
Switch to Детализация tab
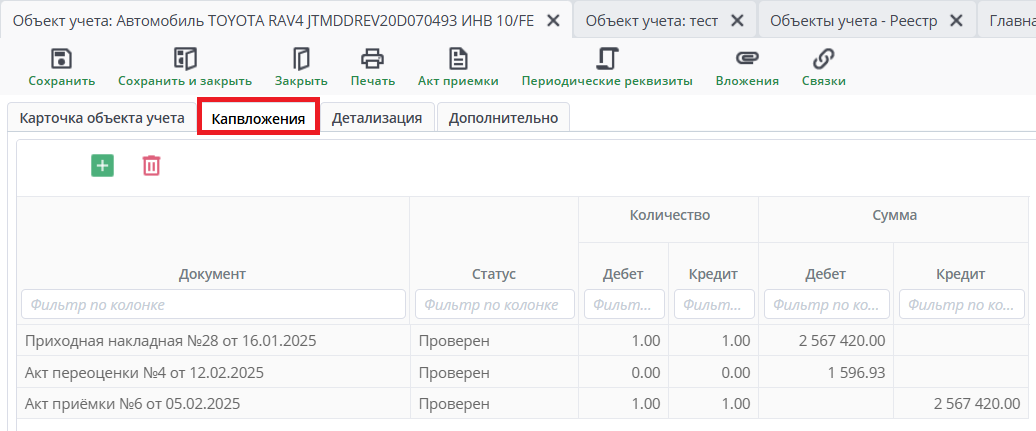click(377, 118)
